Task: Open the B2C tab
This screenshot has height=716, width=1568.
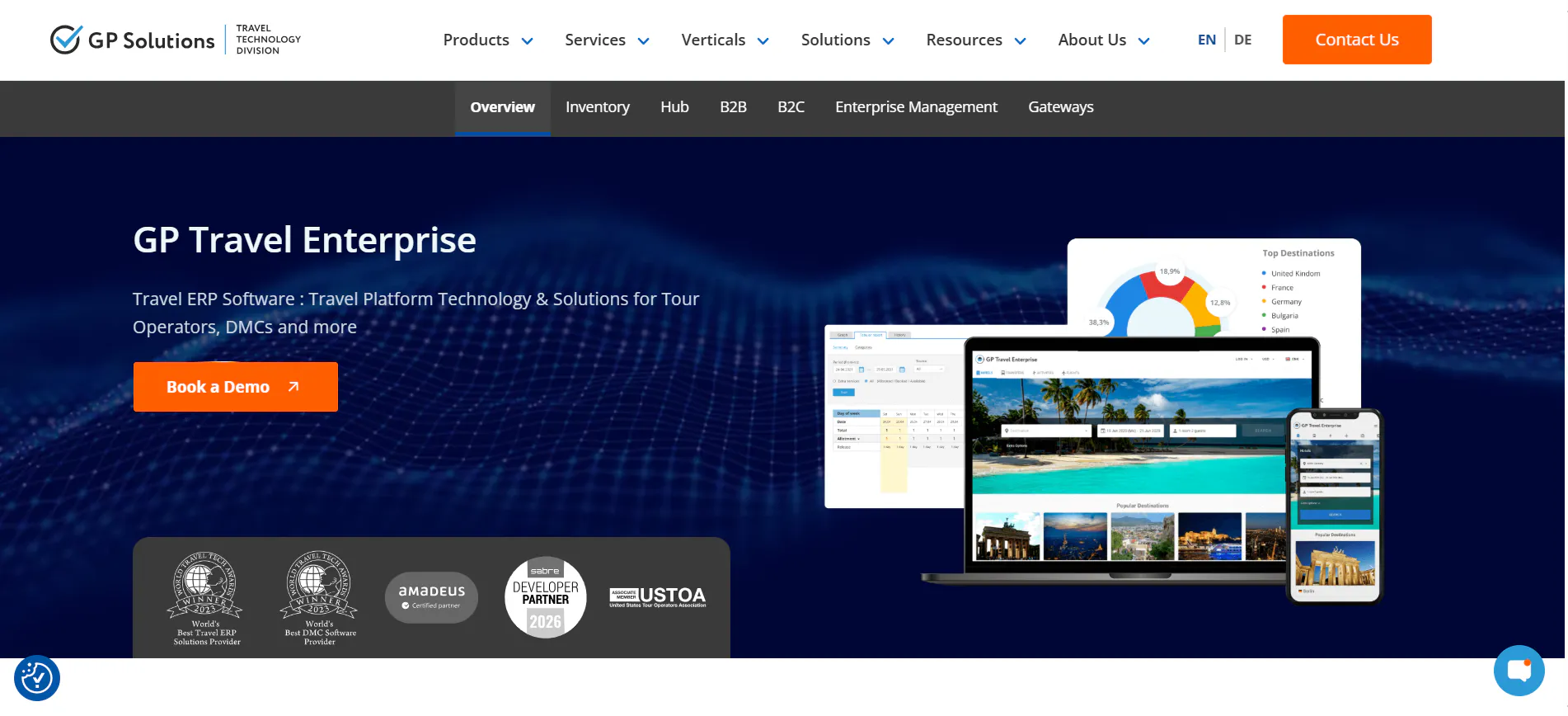Action: tap(791, 107)
